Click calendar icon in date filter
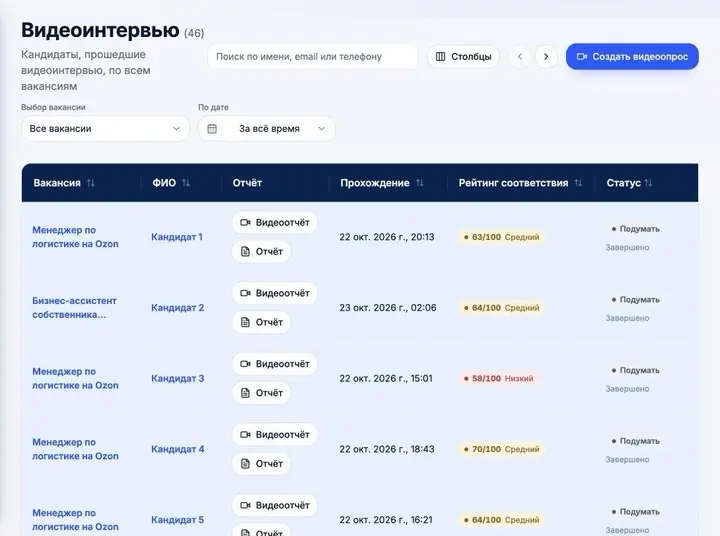Viewport: 720px width, 536px height. [212, 129]
